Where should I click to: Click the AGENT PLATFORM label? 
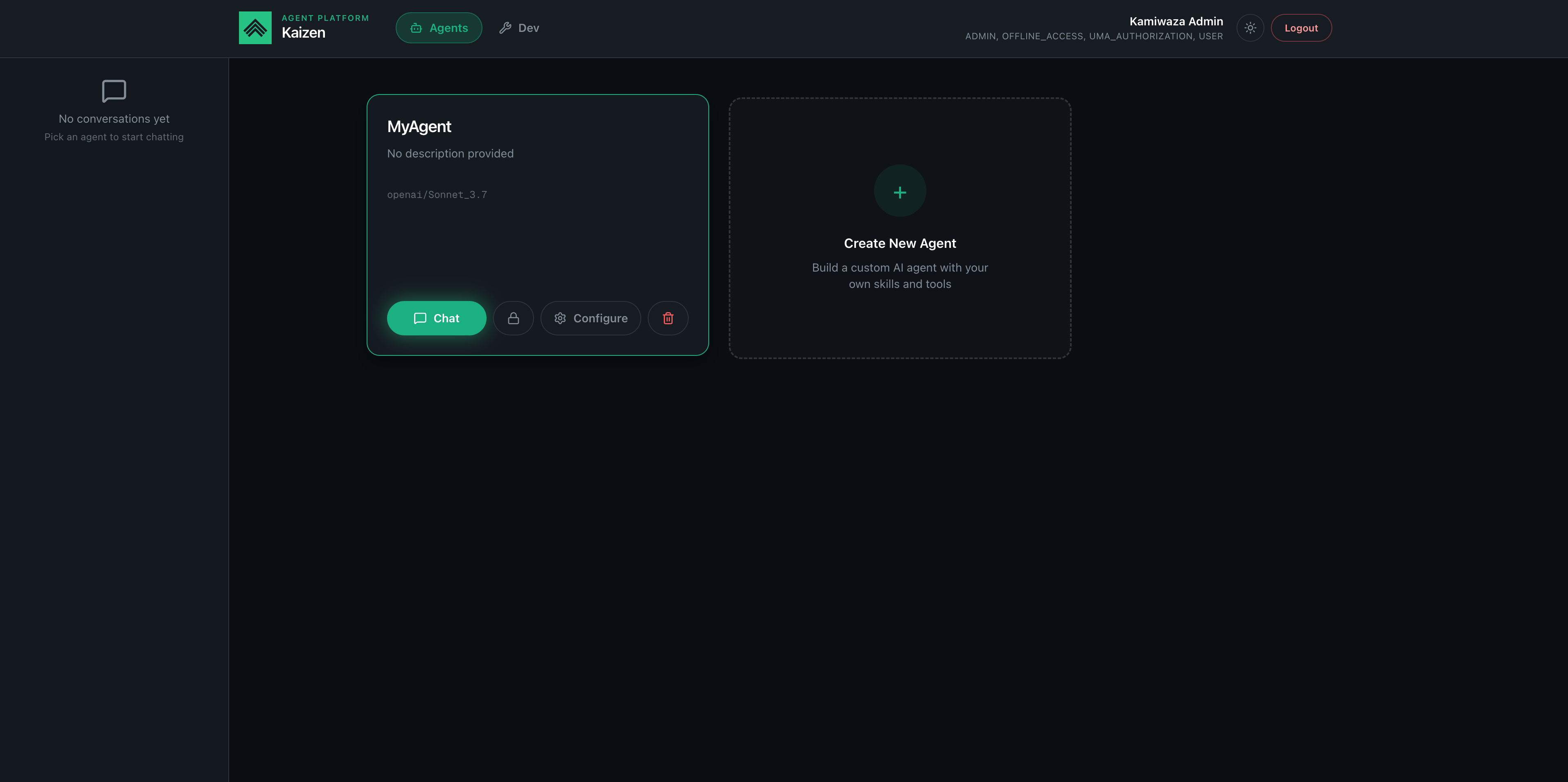coord(325,18)
